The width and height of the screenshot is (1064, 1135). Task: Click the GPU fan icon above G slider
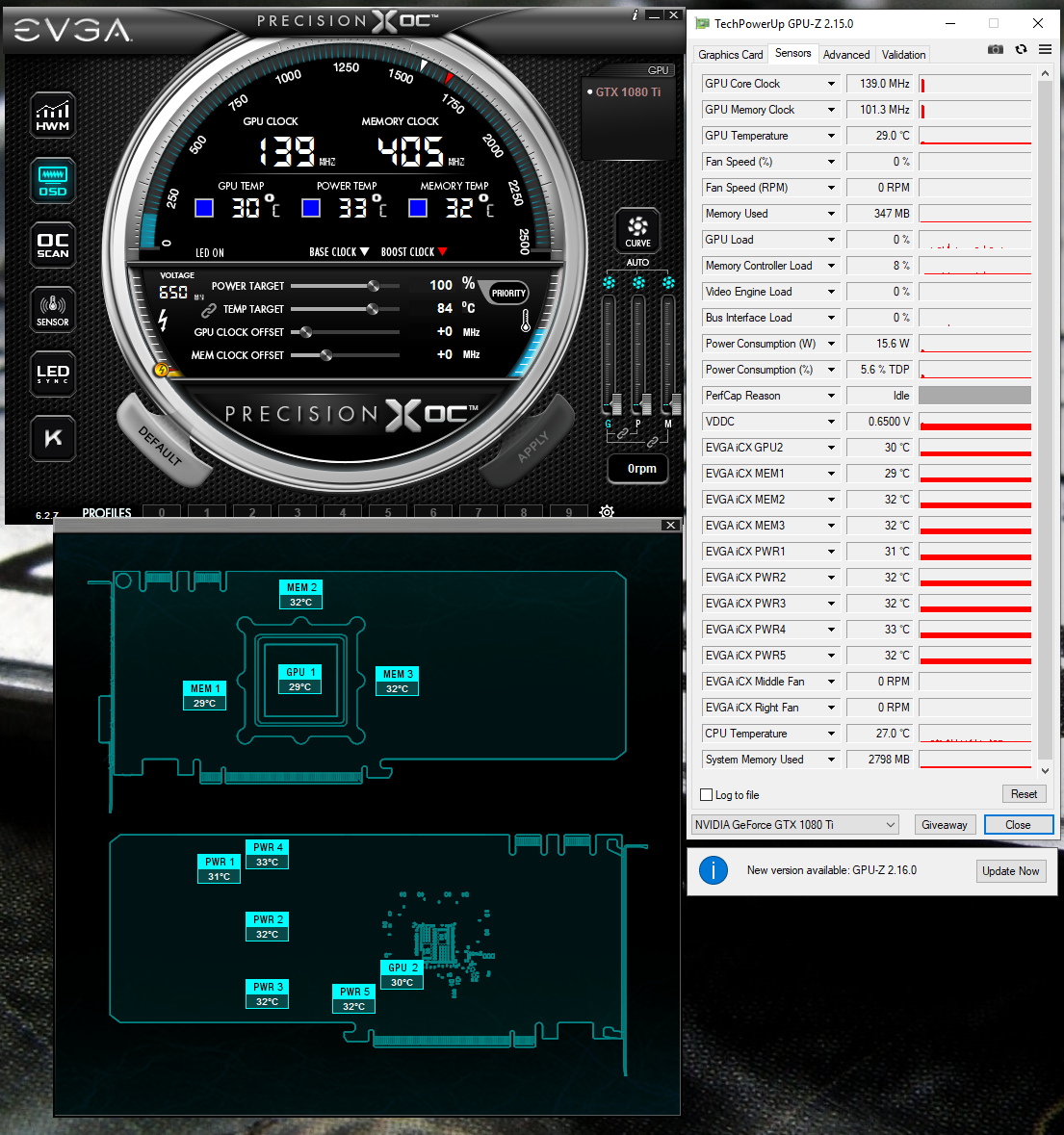point(610,282)
